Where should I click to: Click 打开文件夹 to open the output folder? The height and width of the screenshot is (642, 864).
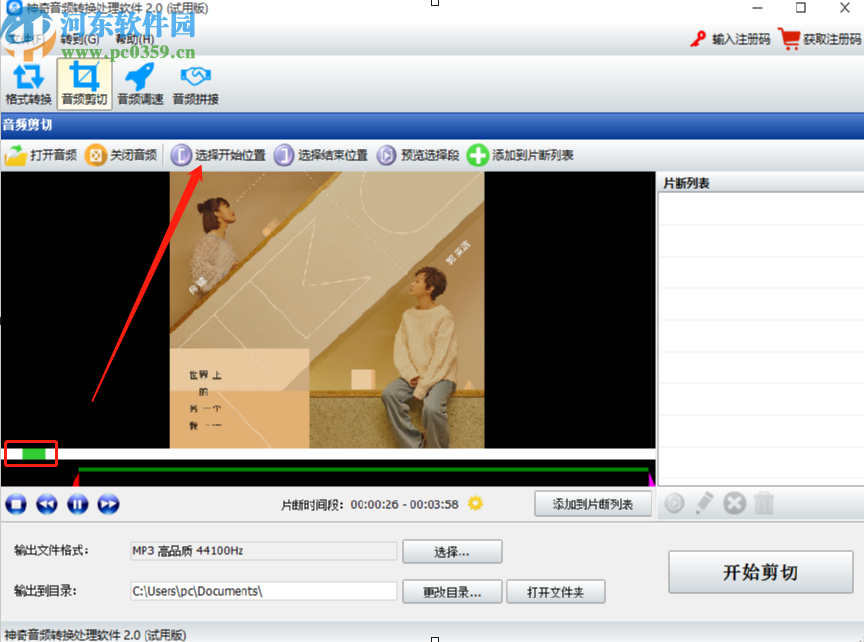pos(555,592)
